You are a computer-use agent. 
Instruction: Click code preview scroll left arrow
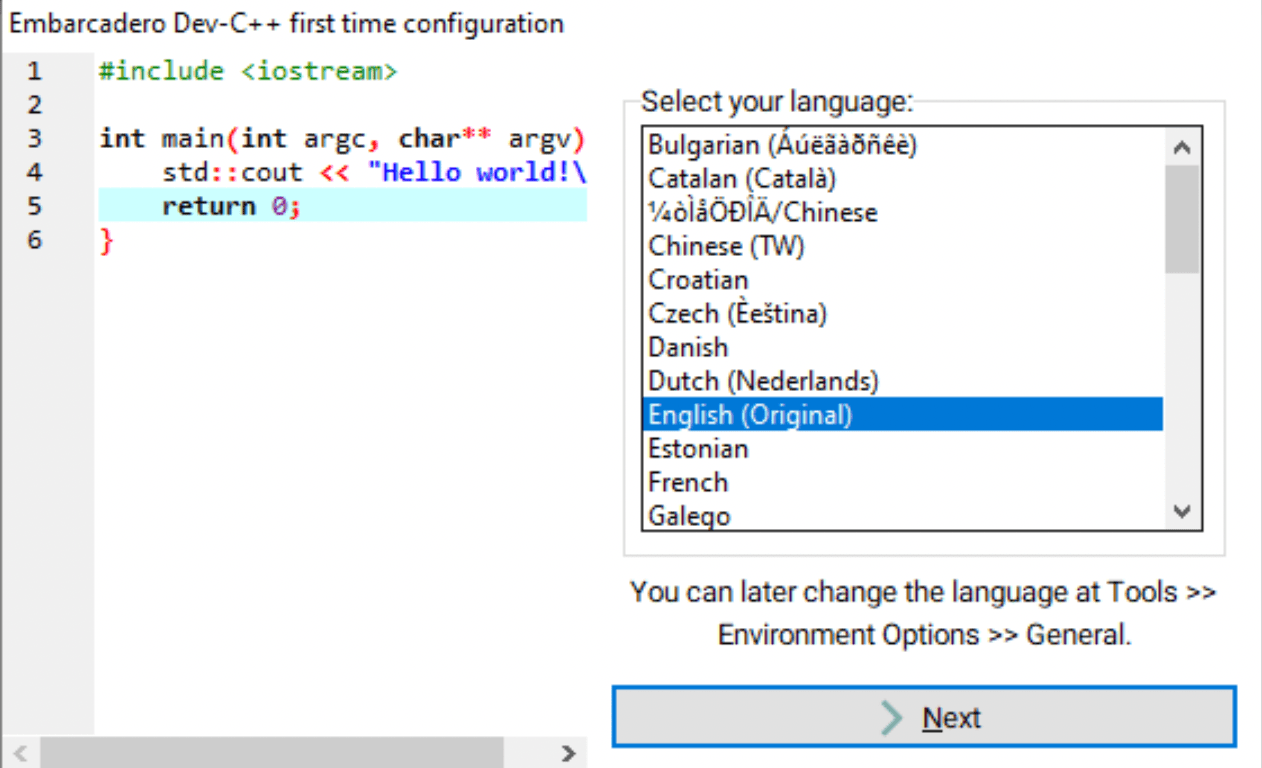point(22,753)
